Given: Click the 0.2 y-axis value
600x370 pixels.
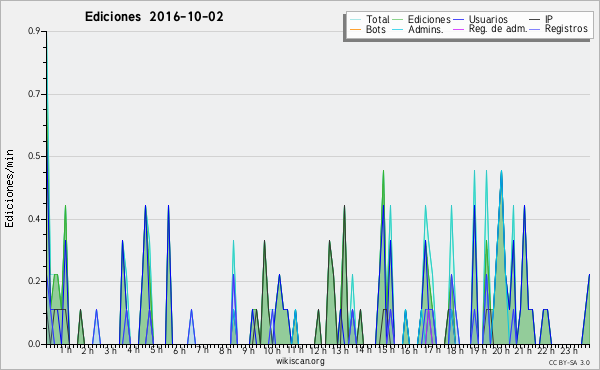Looking at the screenshot, I should [34, 281].
